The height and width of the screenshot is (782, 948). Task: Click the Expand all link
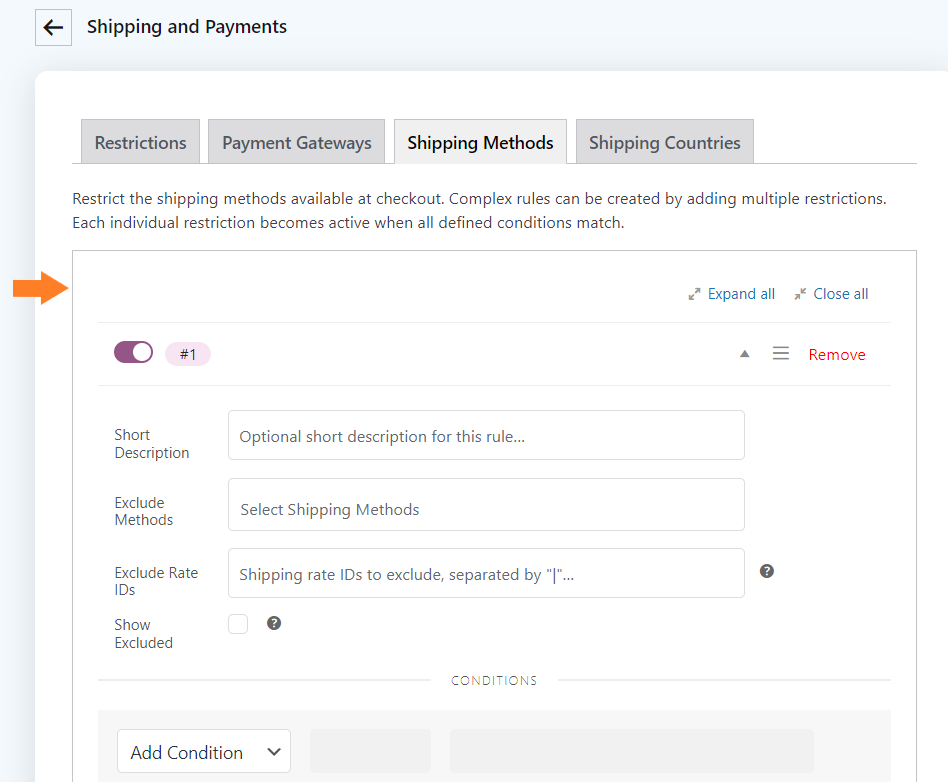741,294
